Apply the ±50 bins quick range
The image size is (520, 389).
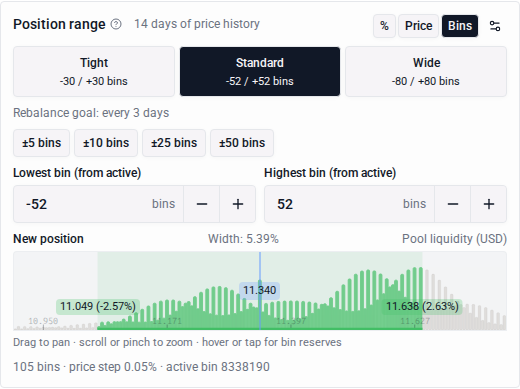tap(242, 143)
